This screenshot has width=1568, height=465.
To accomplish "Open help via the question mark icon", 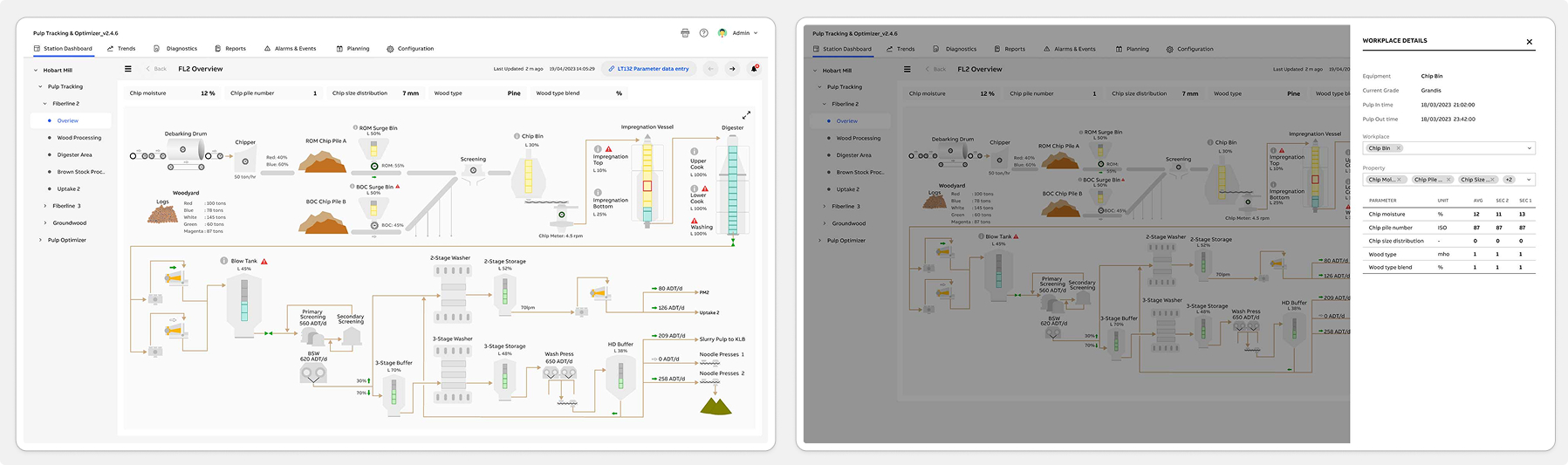I will [703, 33].
